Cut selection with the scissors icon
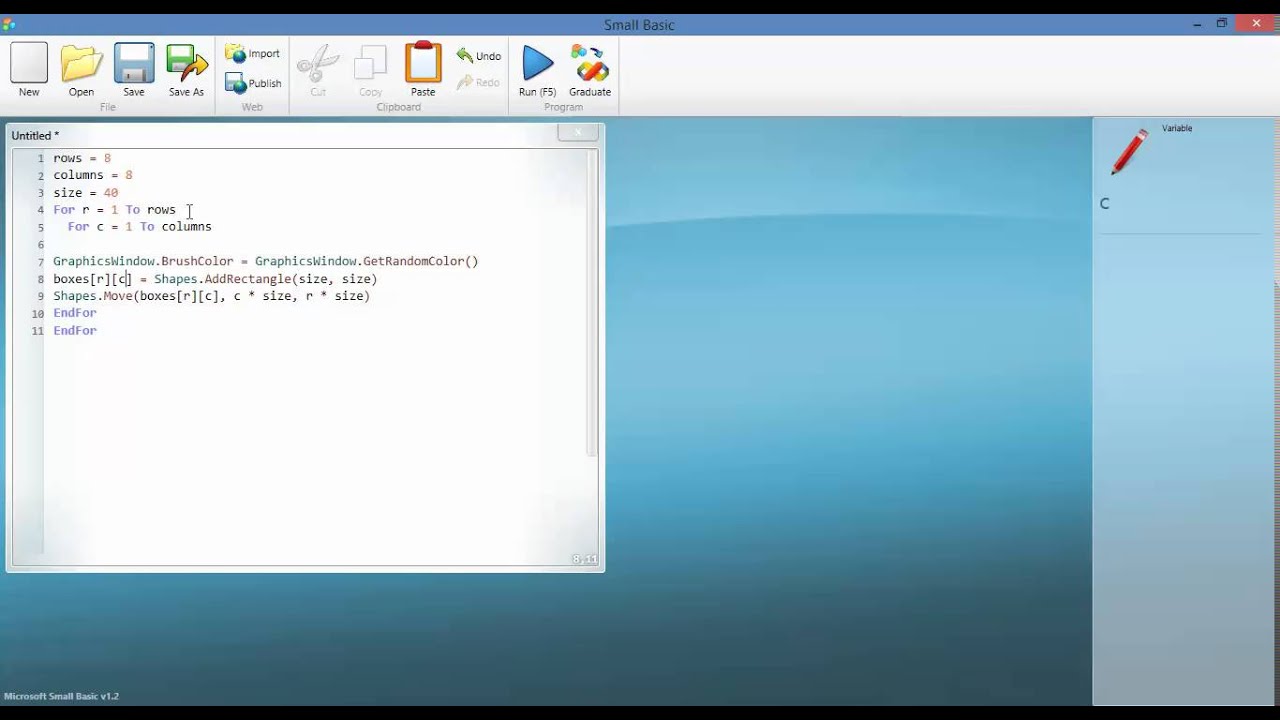Viewport: 1280px width, 720px height. tap(318, 69)
